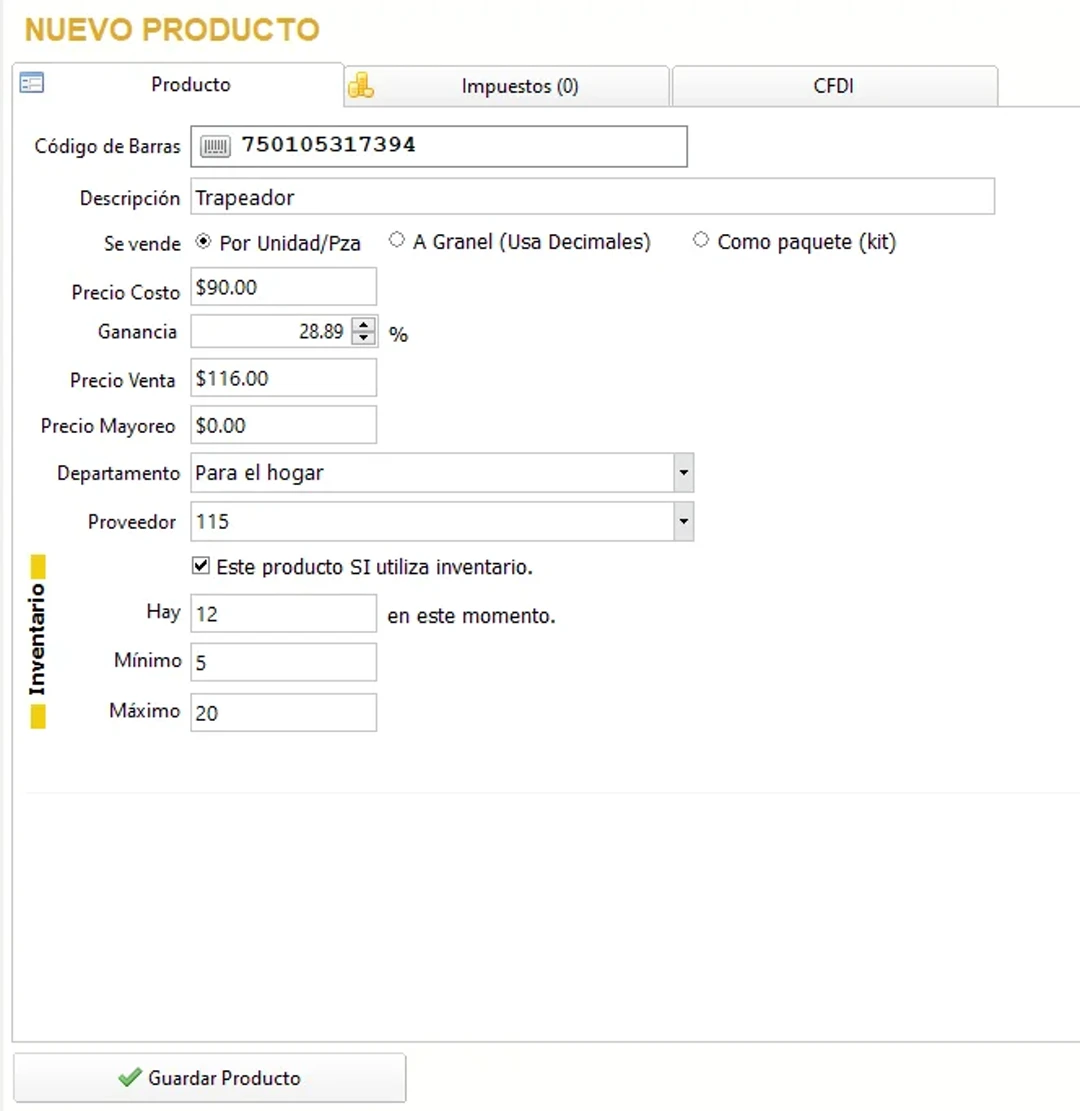
Task: Select the Precio Costo field
Action: pyautogui.click(x=283, y=287)
